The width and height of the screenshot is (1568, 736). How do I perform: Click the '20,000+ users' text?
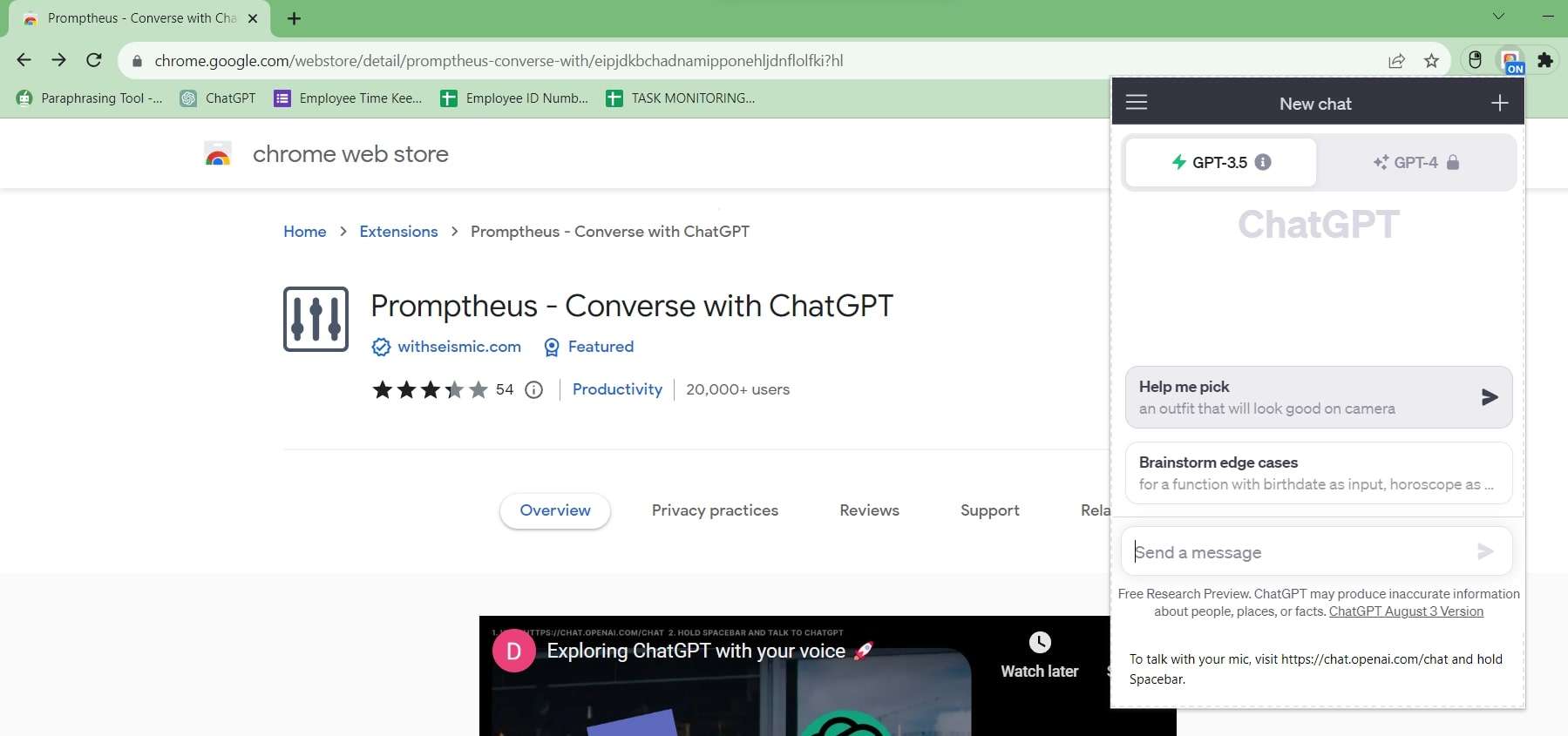737,389
